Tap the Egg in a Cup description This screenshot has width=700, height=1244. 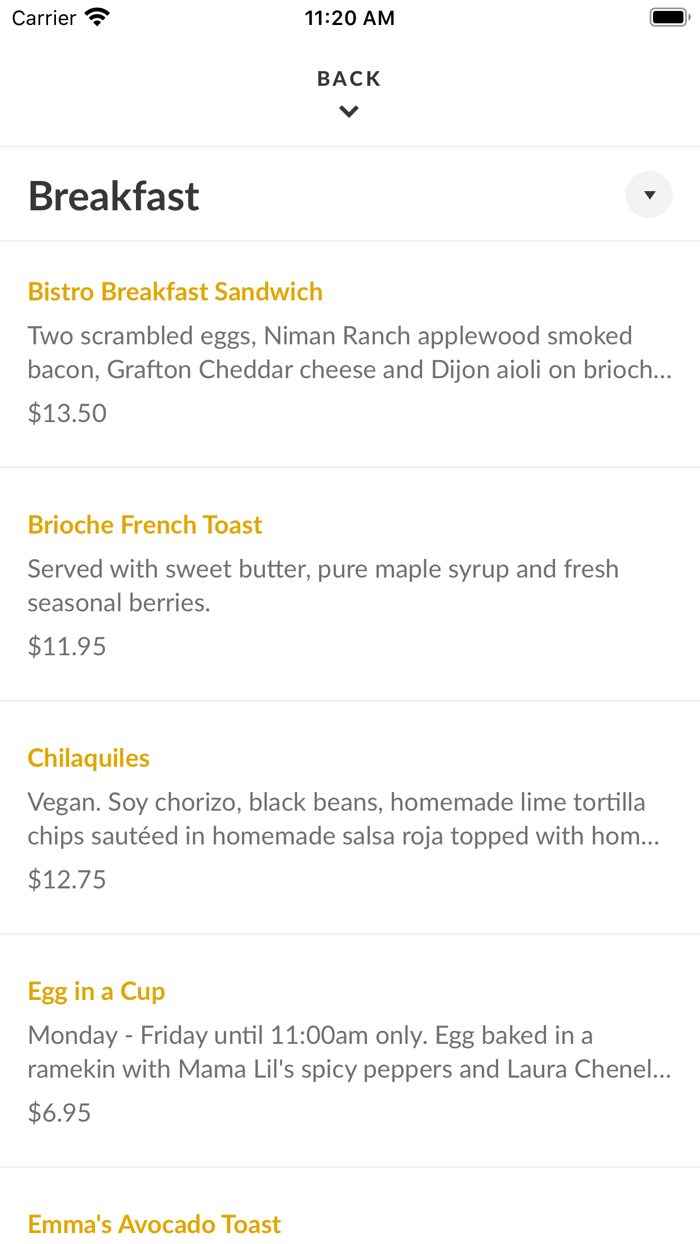pos(349,1052)
